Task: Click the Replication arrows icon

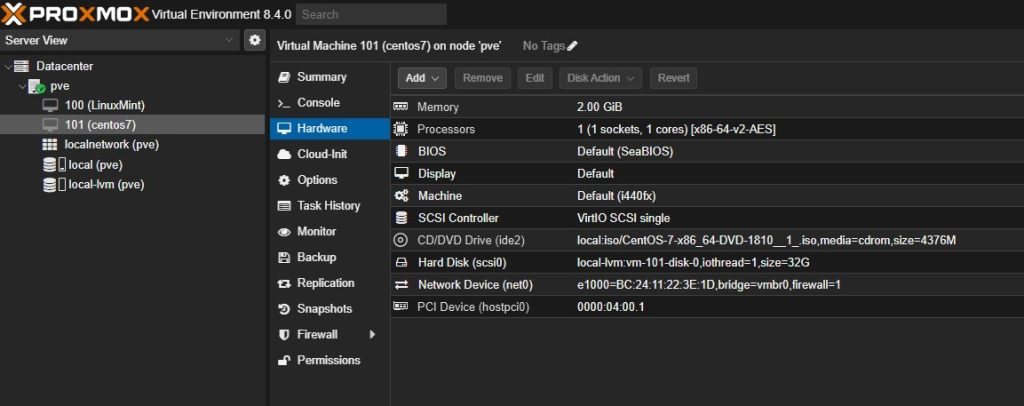Action: pyautogui.click(x=283, y=283)
